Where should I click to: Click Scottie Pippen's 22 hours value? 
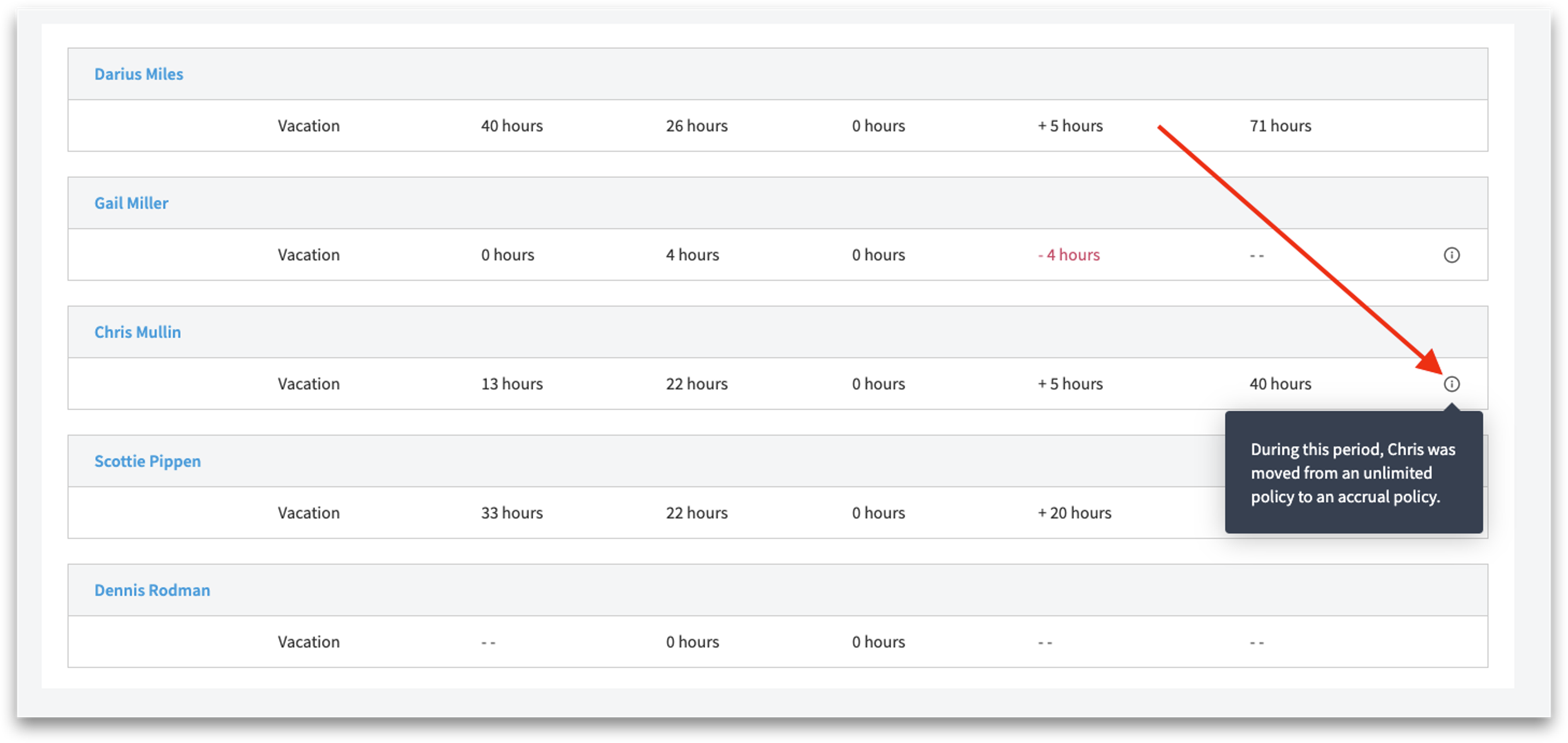tap(697, 513)
